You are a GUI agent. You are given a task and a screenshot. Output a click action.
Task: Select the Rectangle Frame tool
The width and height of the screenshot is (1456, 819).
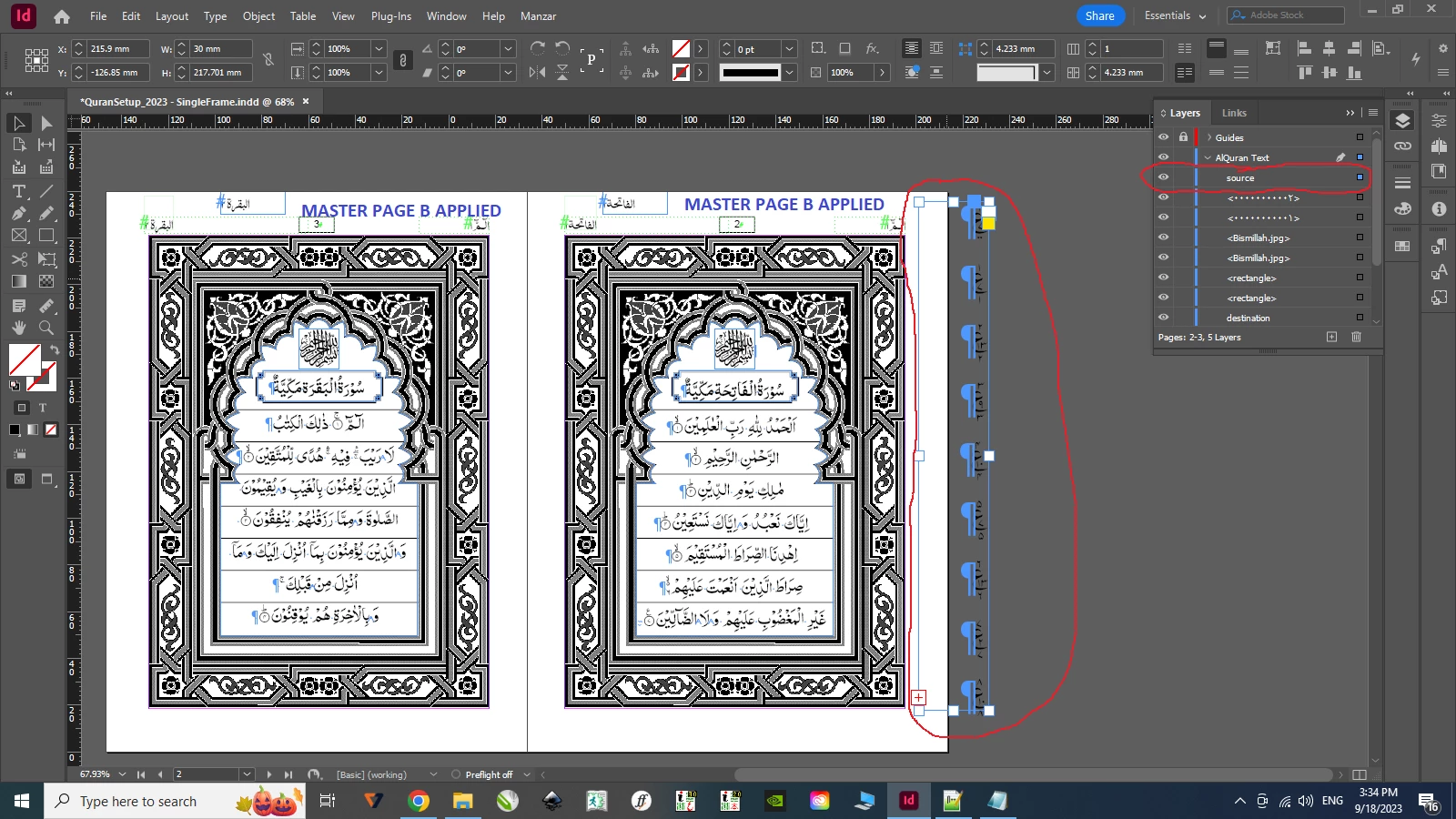click(19, 236)
